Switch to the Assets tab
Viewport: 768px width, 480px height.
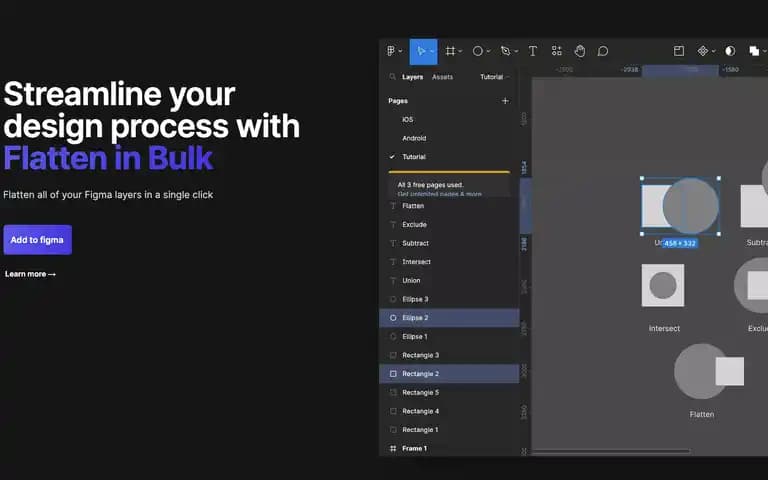tap(442, 77)
